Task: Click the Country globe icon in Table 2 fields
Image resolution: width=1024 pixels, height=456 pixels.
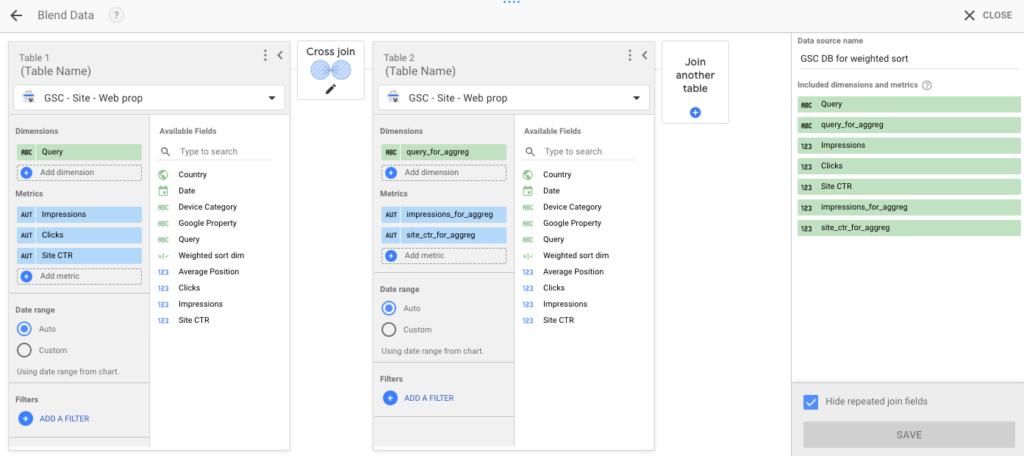Action: click(528, 174)
